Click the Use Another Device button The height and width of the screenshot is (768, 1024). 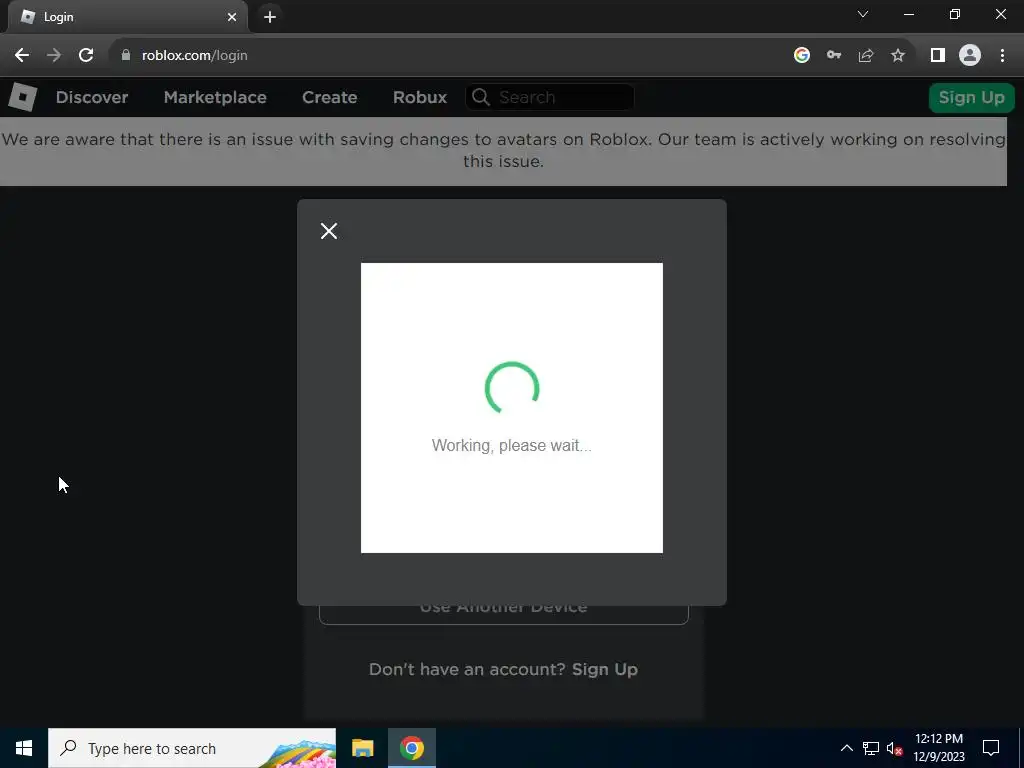click(x=504, y=613)
